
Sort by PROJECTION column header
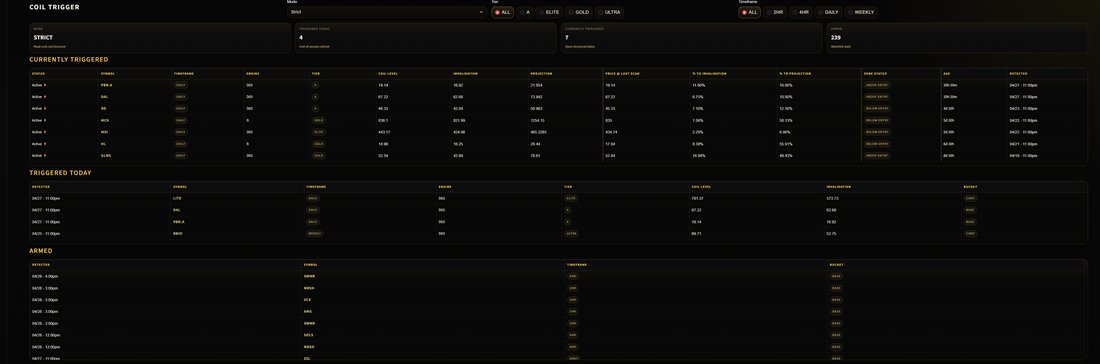pos(542,74)
